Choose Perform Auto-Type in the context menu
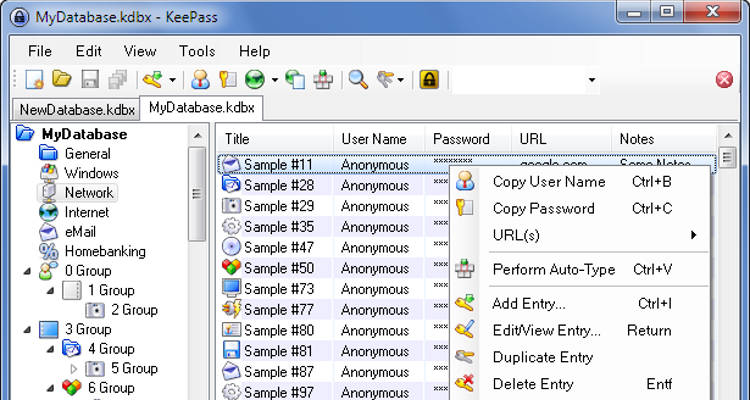Image resolution: width=750 pixels, height=400 pixels. [580, 269]
